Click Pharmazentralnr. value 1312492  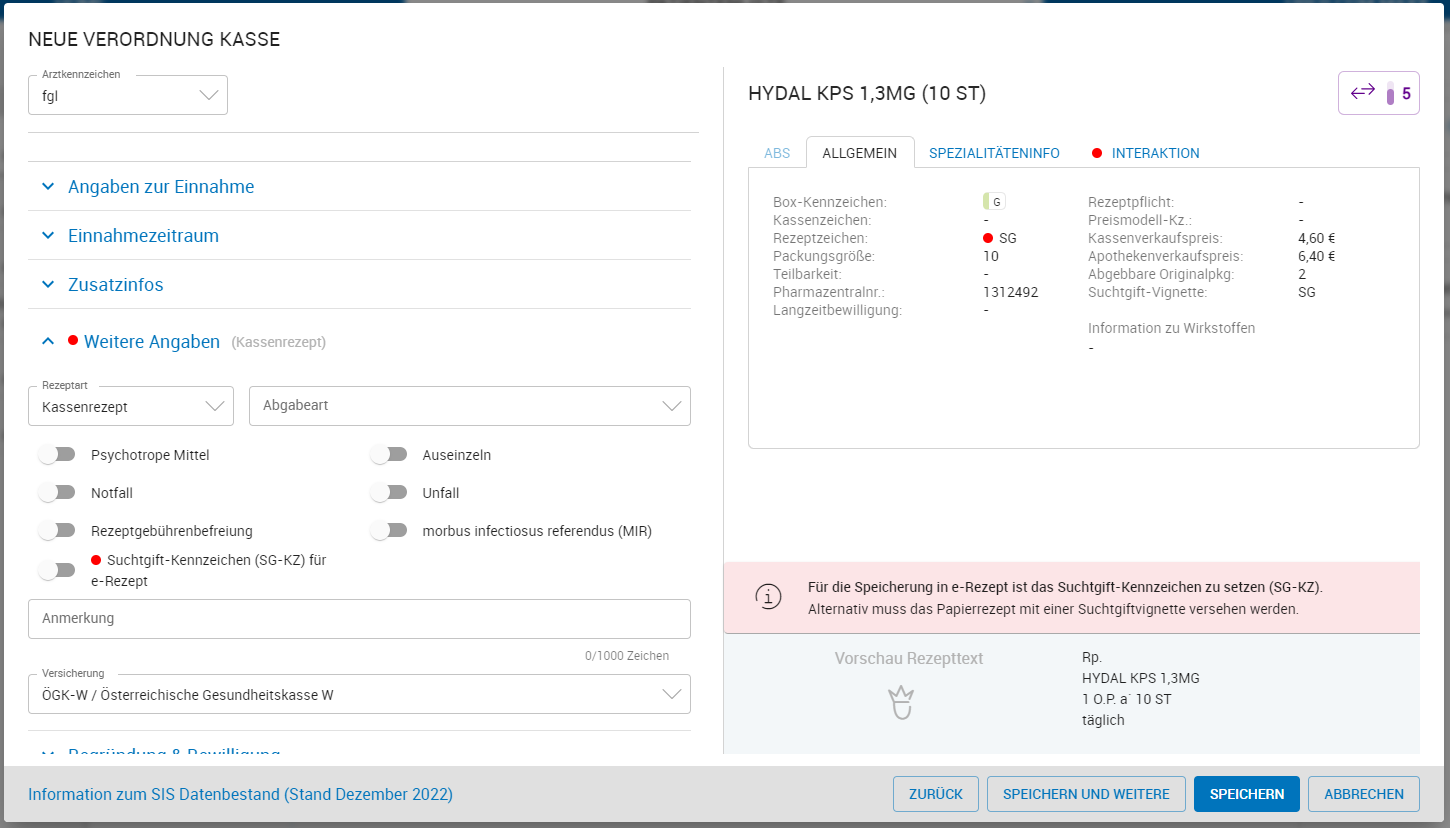point(1011,292)
